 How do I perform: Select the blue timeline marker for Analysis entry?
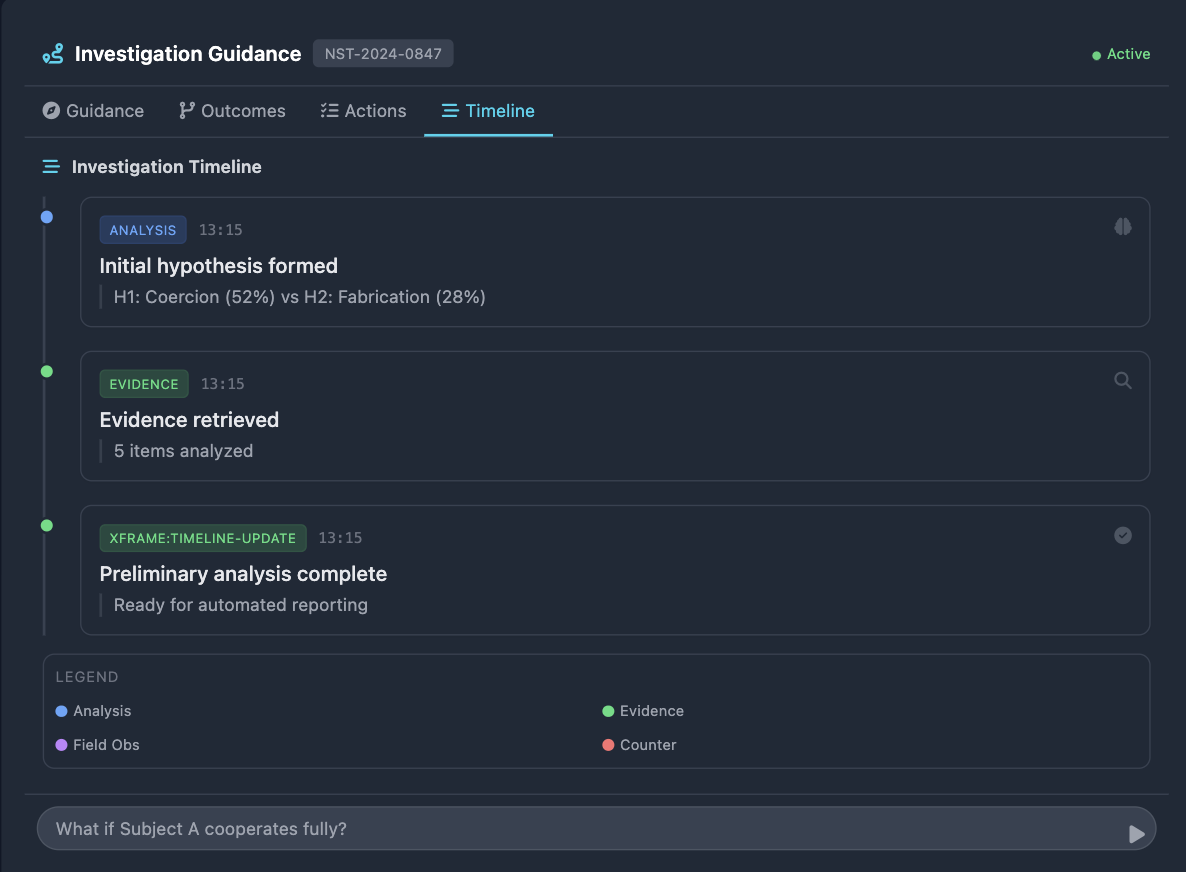(x=47, y=217)
